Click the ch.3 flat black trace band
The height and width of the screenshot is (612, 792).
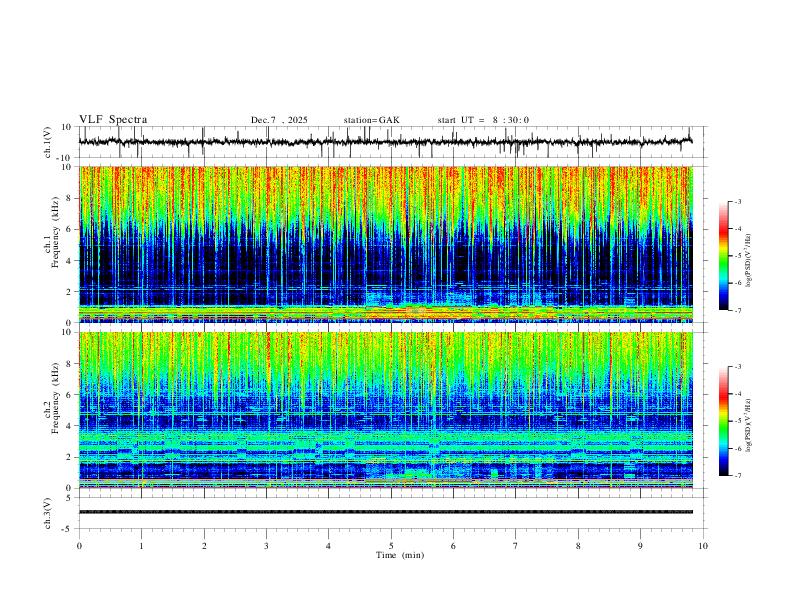coord(385,512)
